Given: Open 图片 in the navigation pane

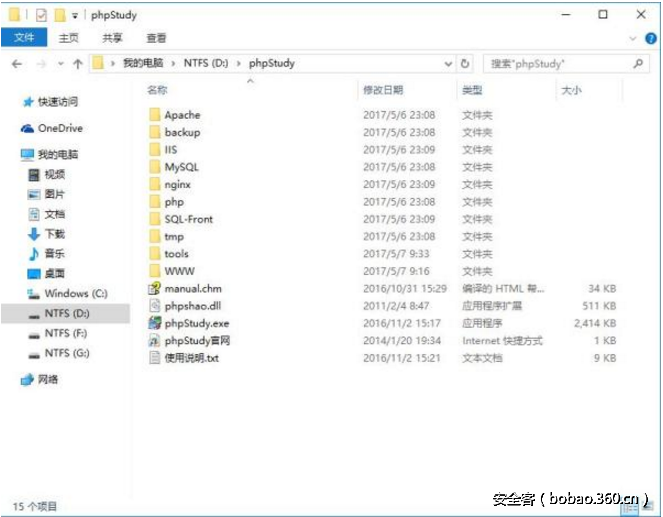Looking at the screenshot, I should 47,194.
